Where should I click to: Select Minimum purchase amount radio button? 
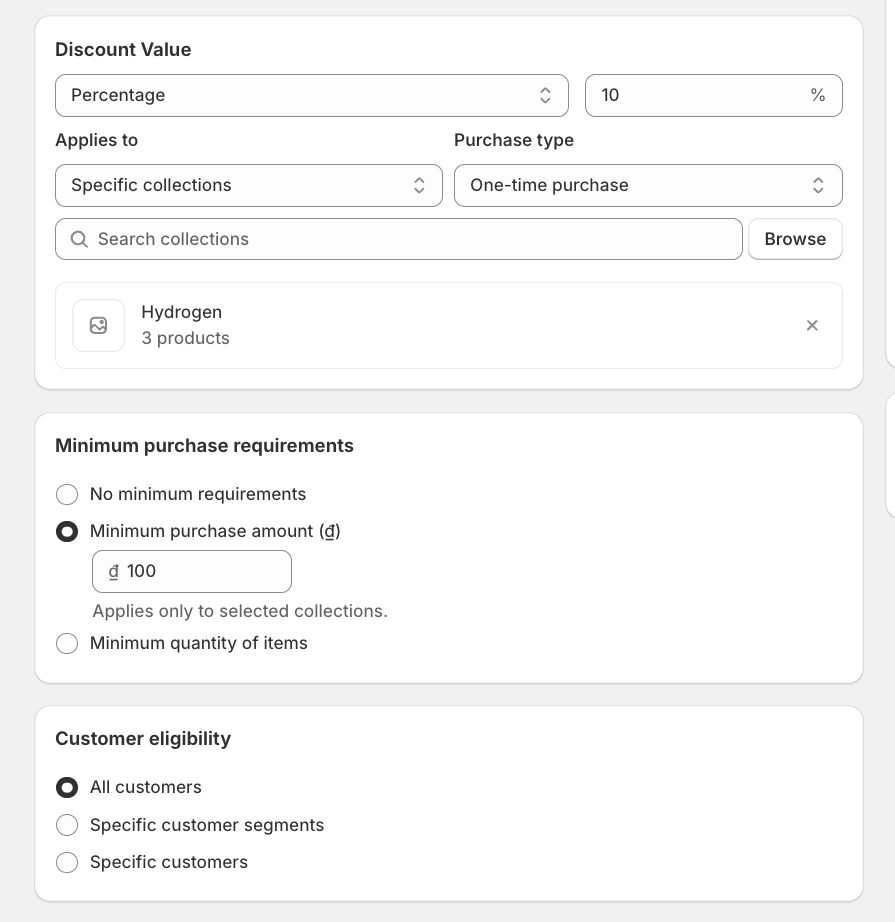[67, 532]
